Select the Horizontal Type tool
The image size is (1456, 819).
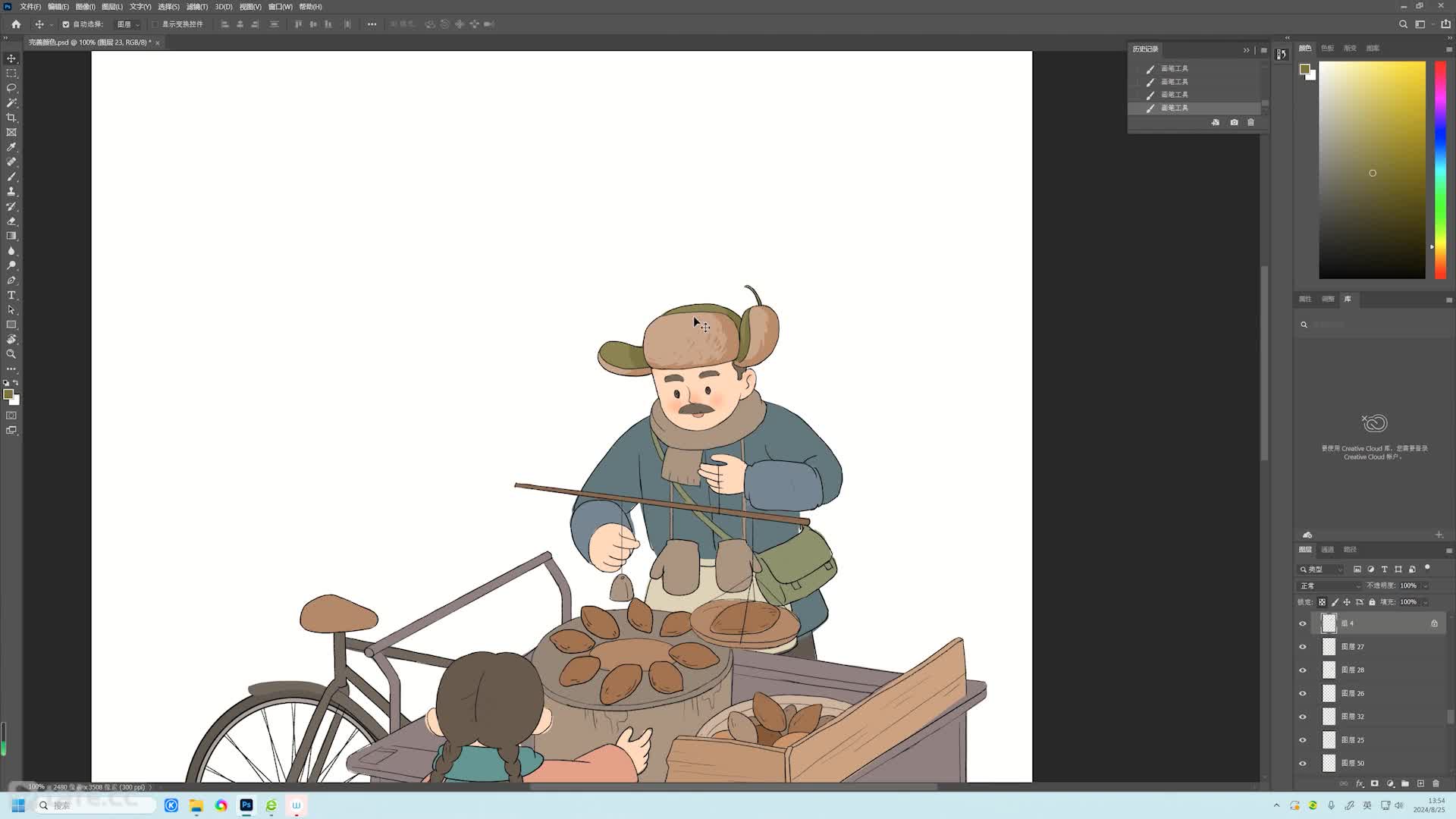(x=11, y=295)
